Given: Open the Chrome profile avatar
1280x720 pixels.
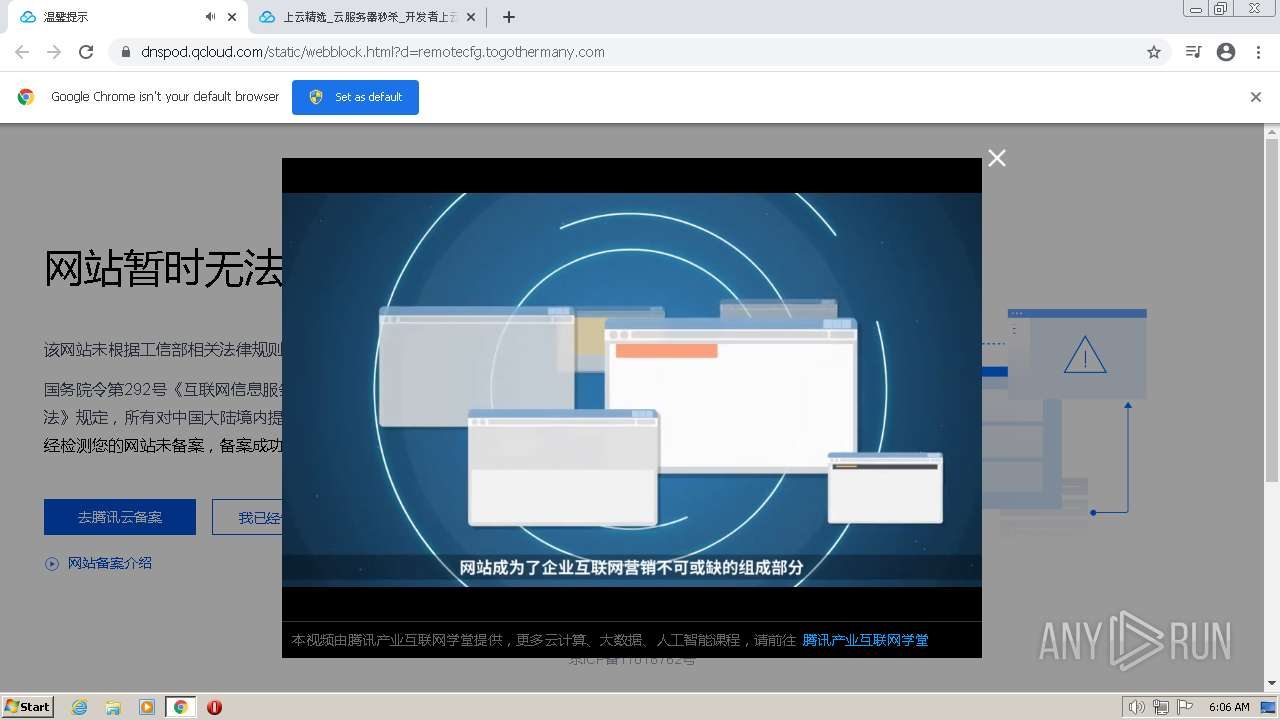Looking at the screenshot, I should tap(1226, 52).
